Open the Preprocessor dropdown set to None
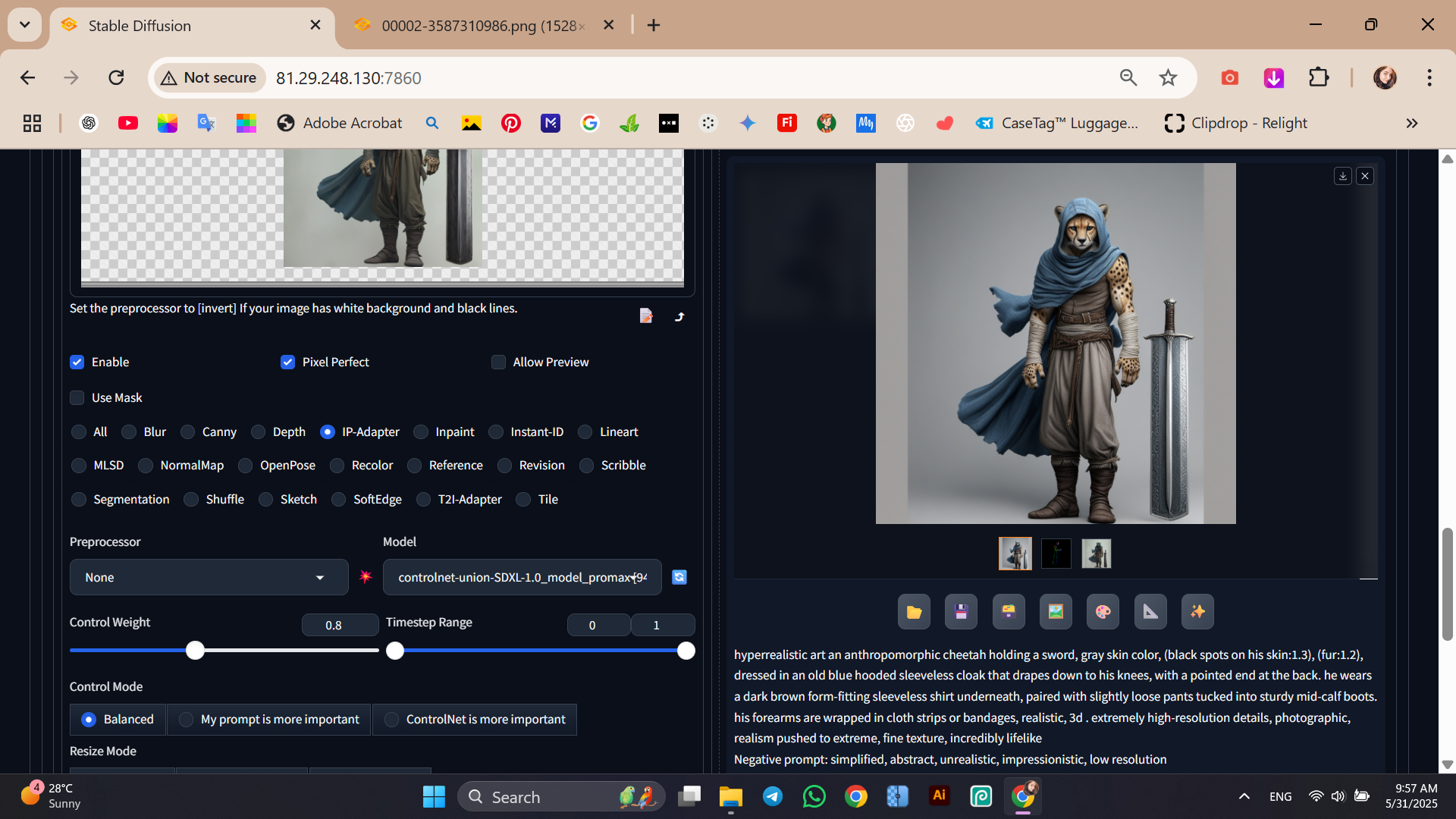Screen dimensions: 1456x819 [209, 578]
